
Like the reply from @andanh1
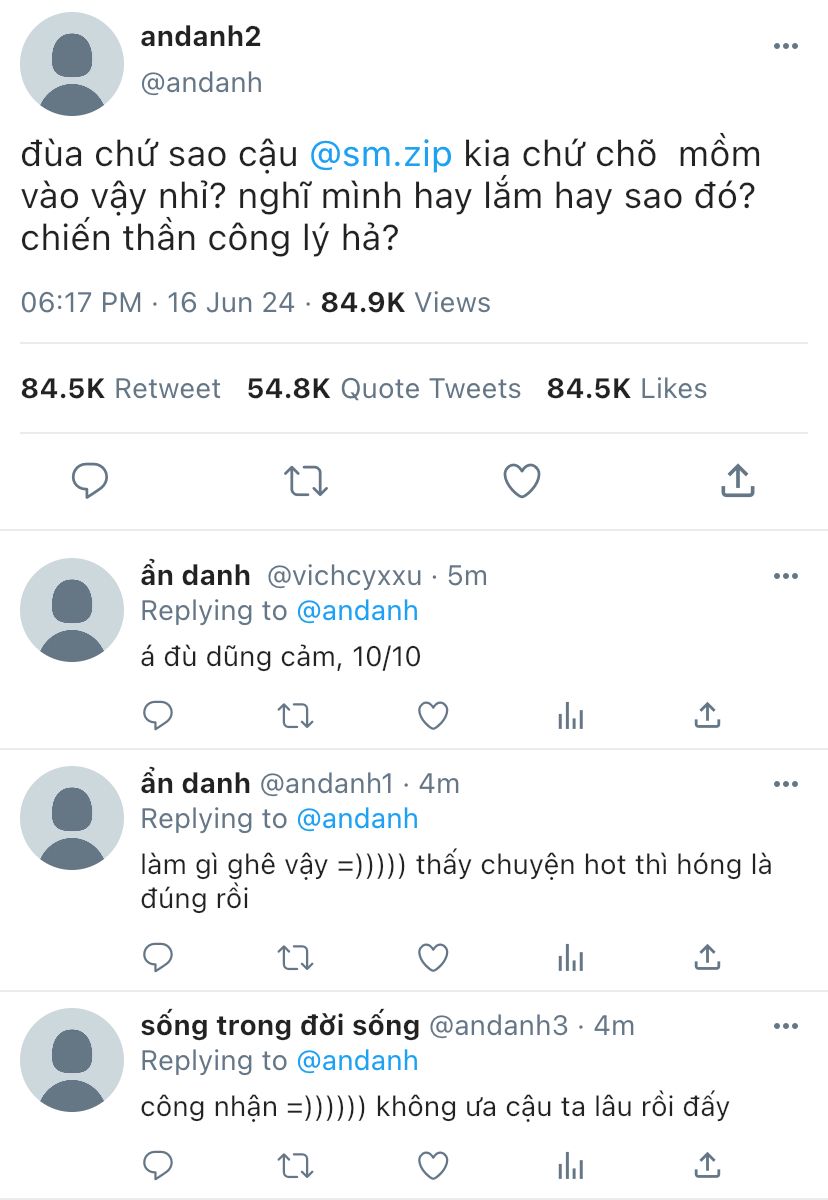[432, 958]
